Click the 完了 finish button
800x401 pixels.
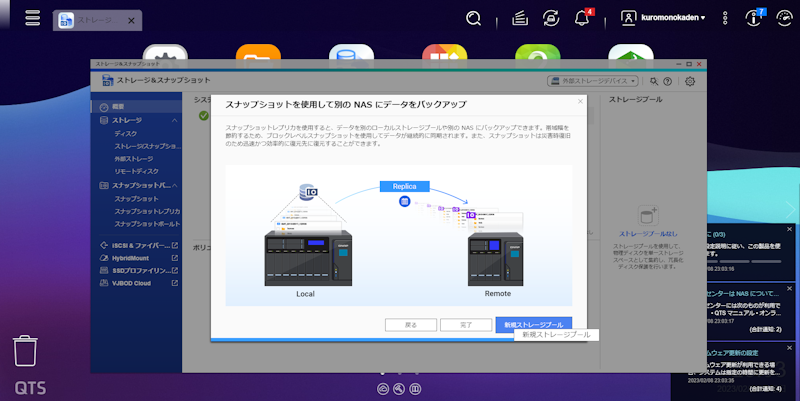tap(466, 325)
